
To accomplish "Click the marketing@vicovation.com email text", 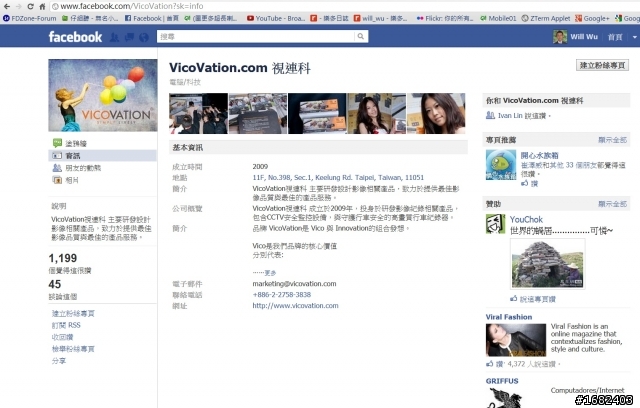I will coord(294,284).
